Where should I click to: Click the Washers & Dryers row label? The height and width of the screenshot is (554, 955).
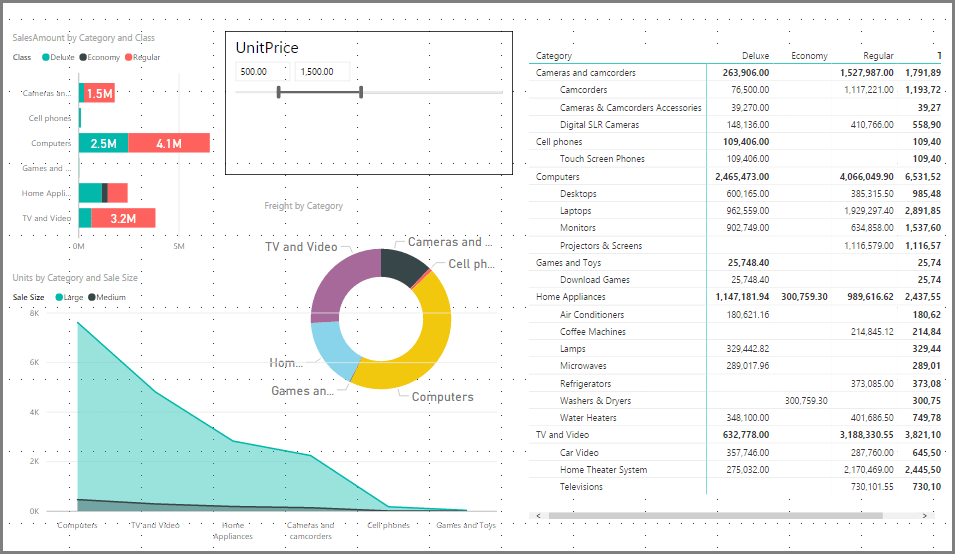click(x=595, y=401)
